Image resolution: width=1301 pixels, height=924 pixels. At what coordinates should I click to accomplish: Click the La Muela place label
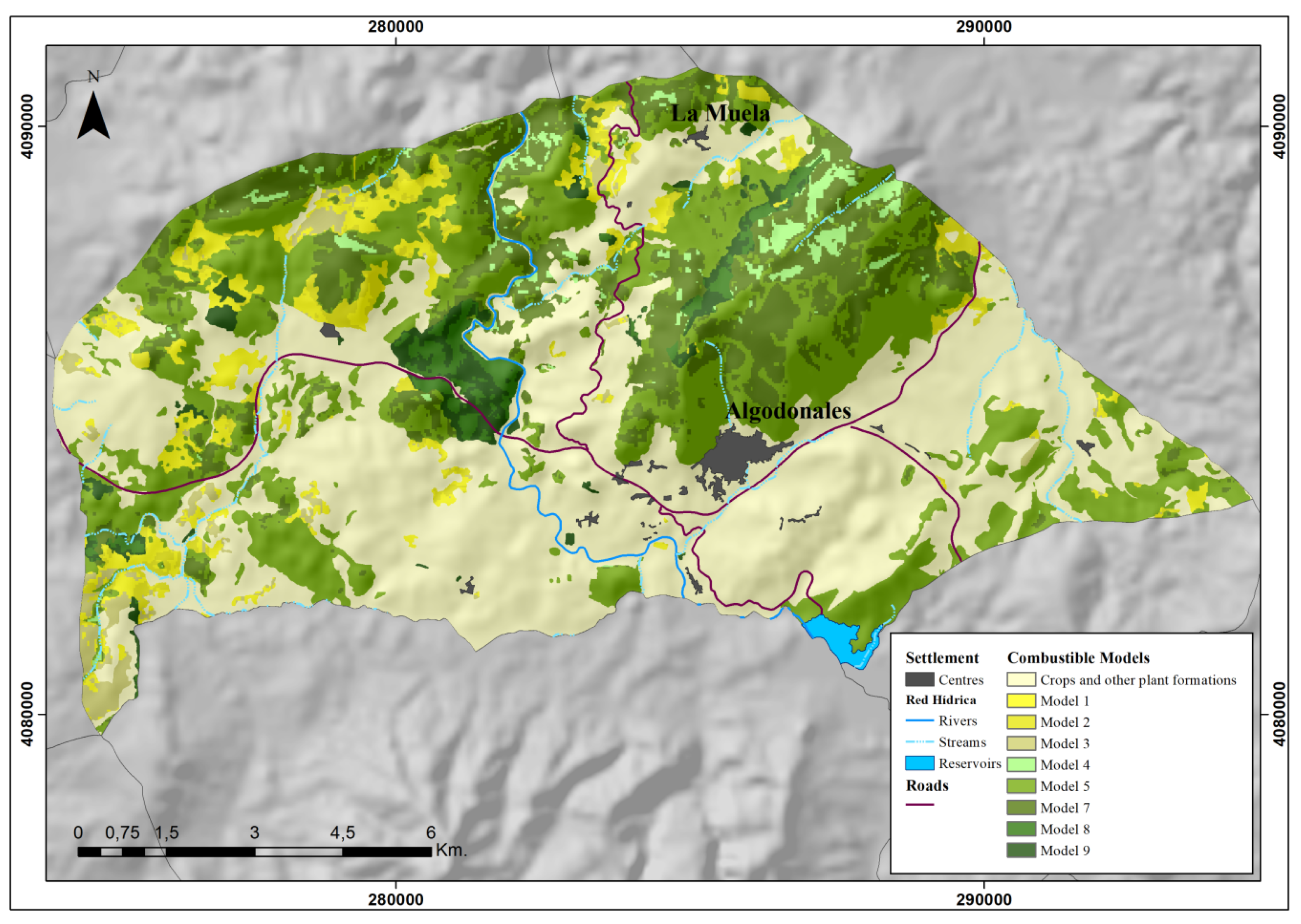[x=720, y=113]
